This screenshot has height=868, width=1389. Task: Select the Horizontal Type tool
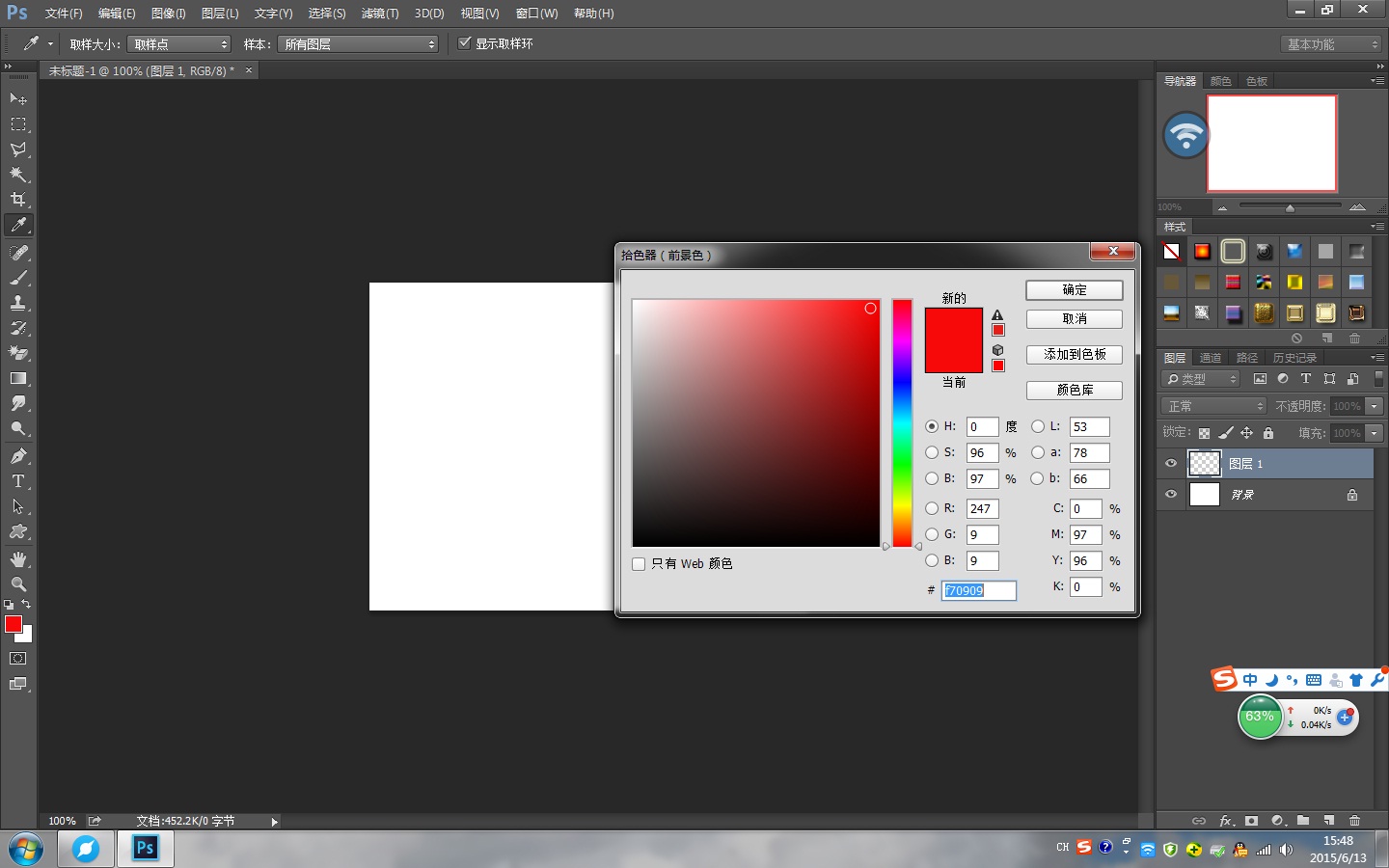pyautogui.click(x=18, y=481)
